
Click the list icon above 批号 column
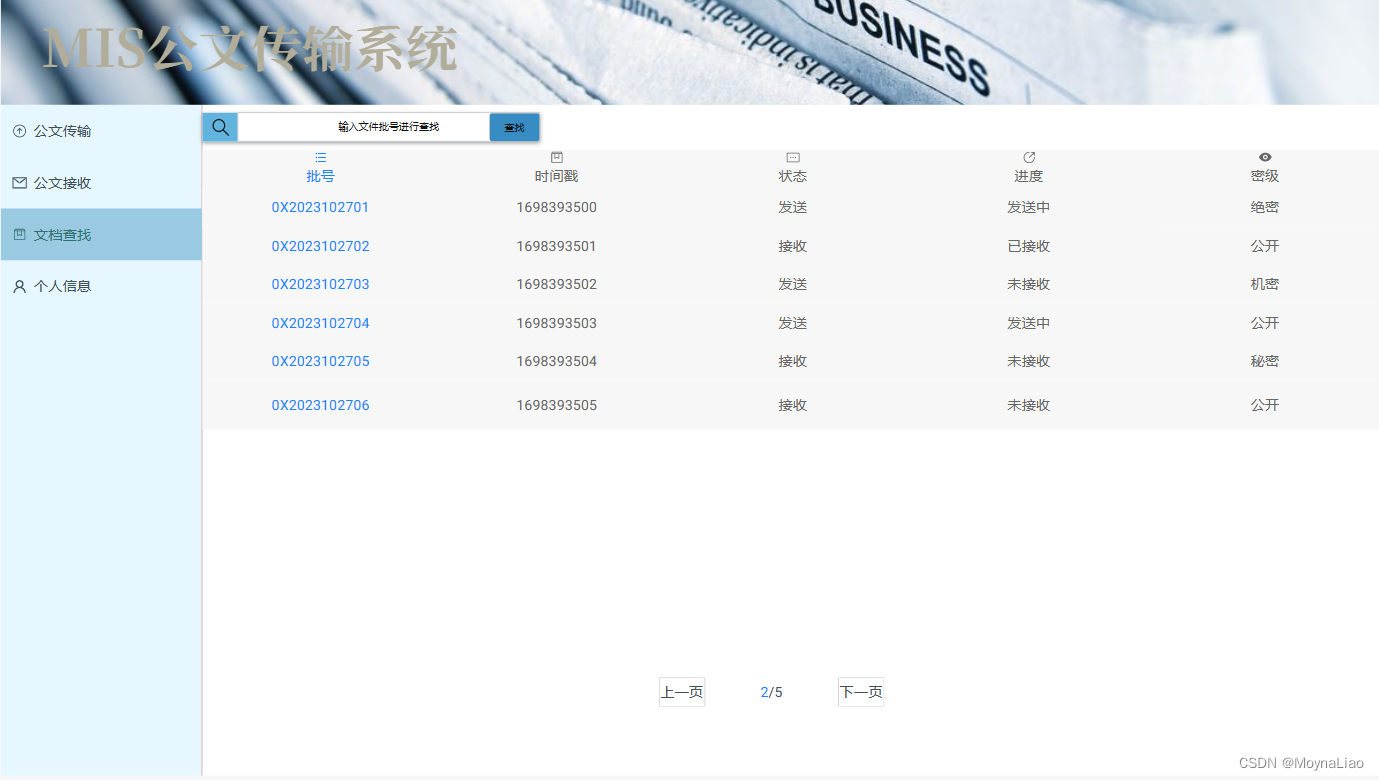point(320,157)
